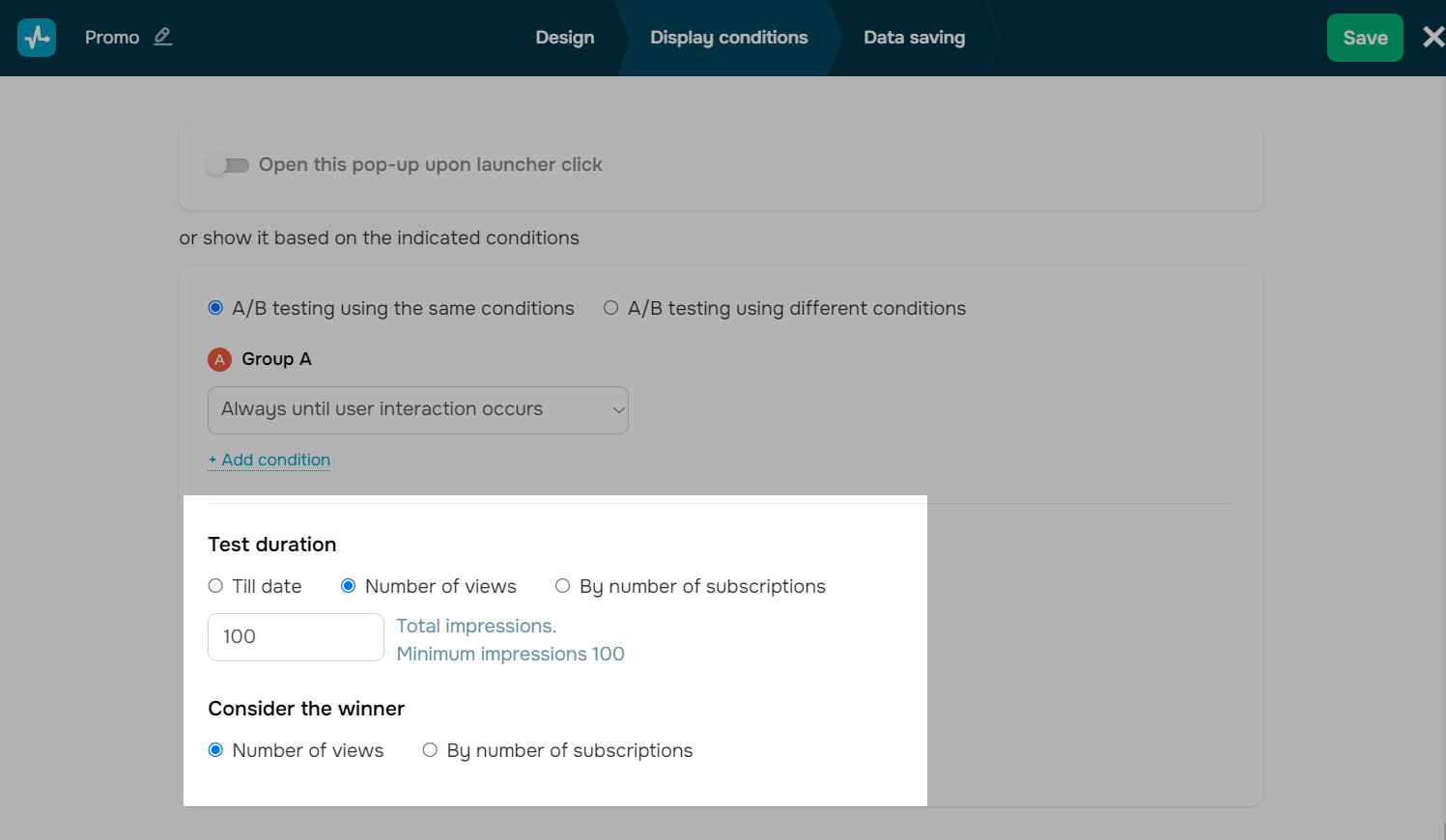Choose 'By number of subscriptions' test duration
Image resolution: width=1446 pixels, height=840 pixels.
(563, 586)
